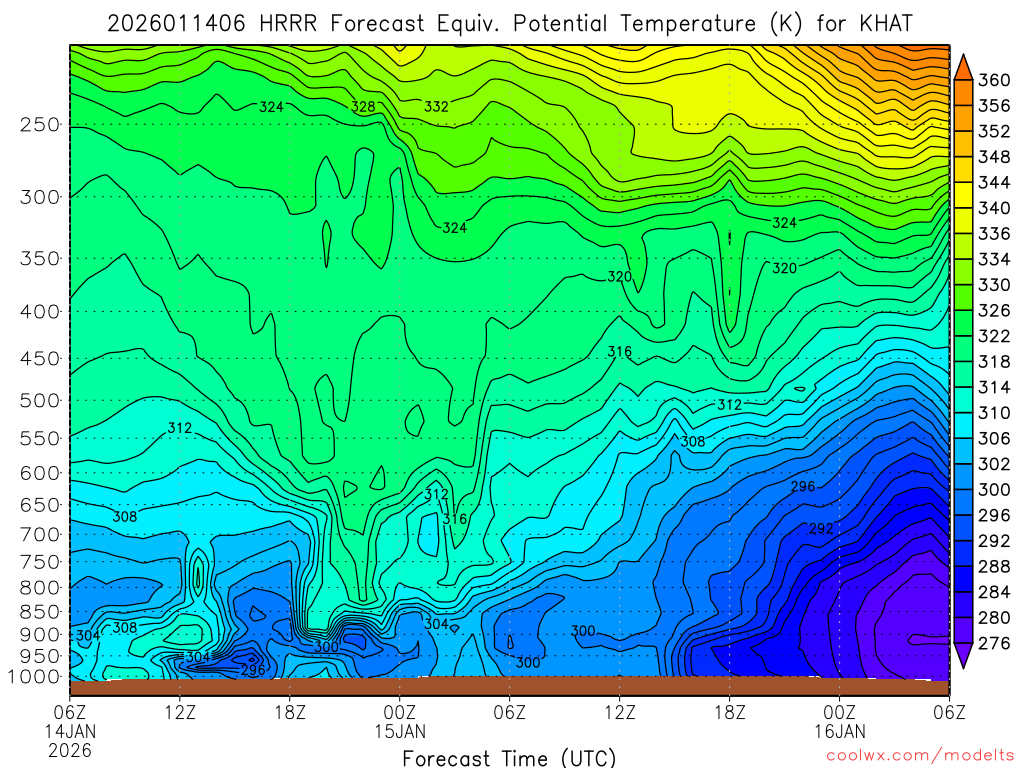Select the 334 colorbar value
Screen dimensions: 1024x768
point(993,259)
